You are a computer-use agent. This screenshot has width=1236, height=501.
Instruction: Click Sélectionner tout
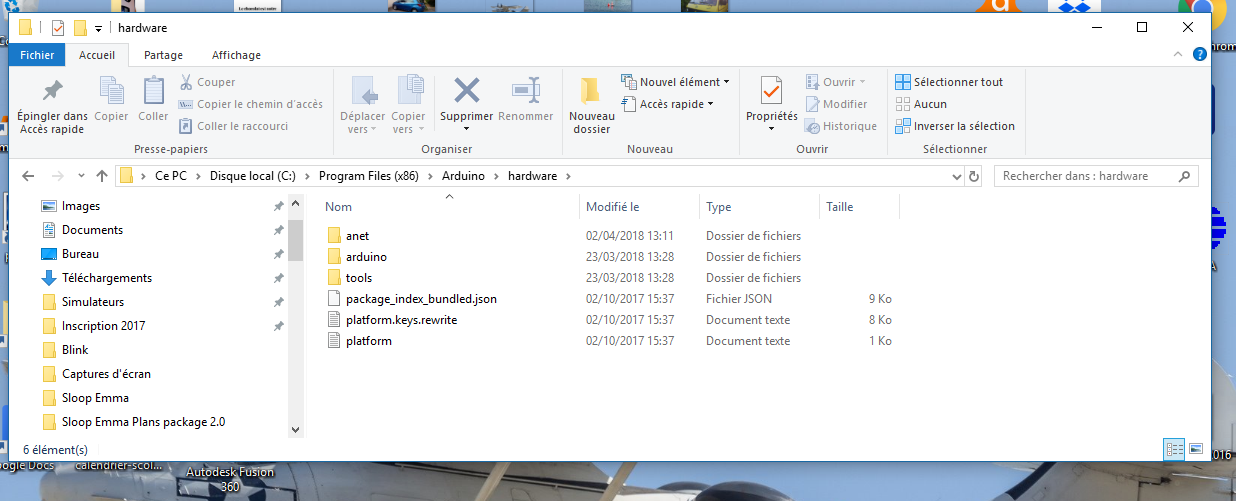pyautogui.click(x=949, y=82)
